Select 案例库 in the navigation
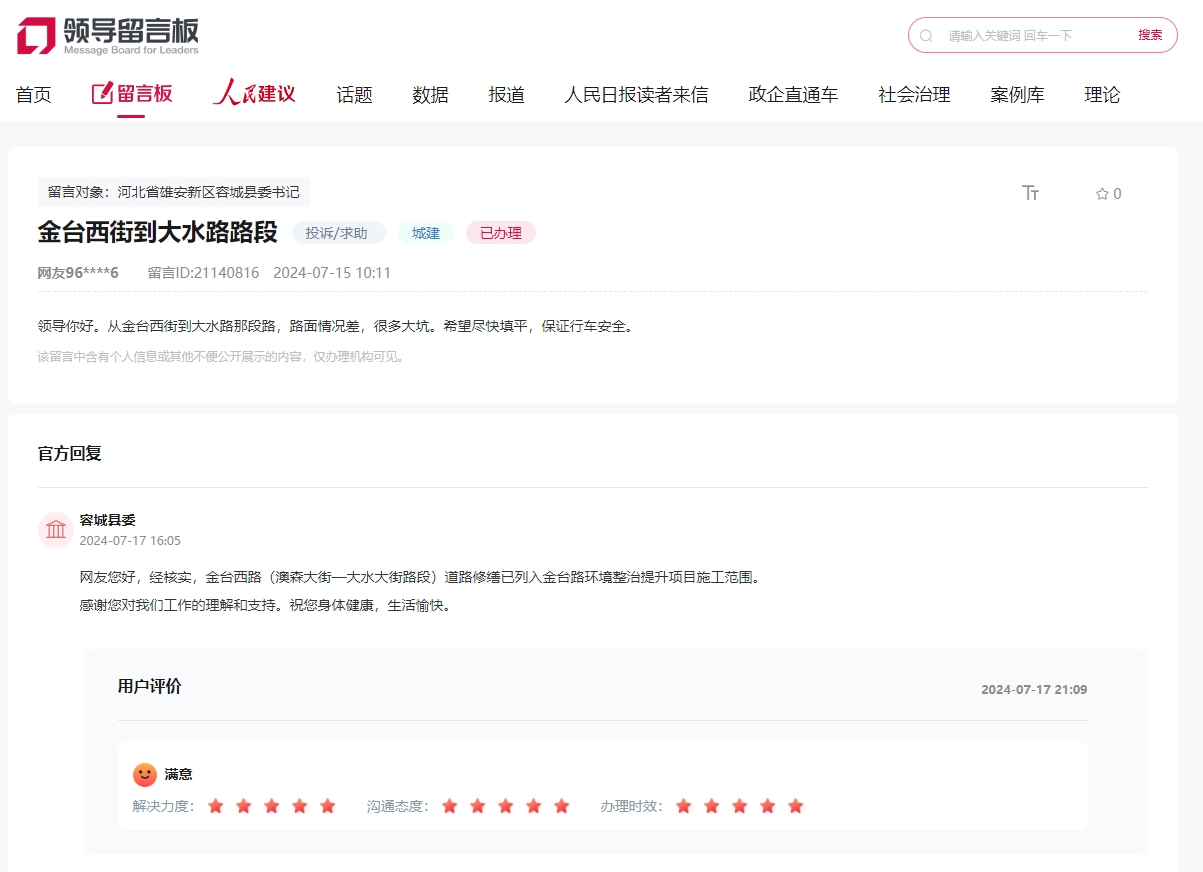This screenshot has width=1203, height=872. pyautogui.click(x=1017, y=94)
